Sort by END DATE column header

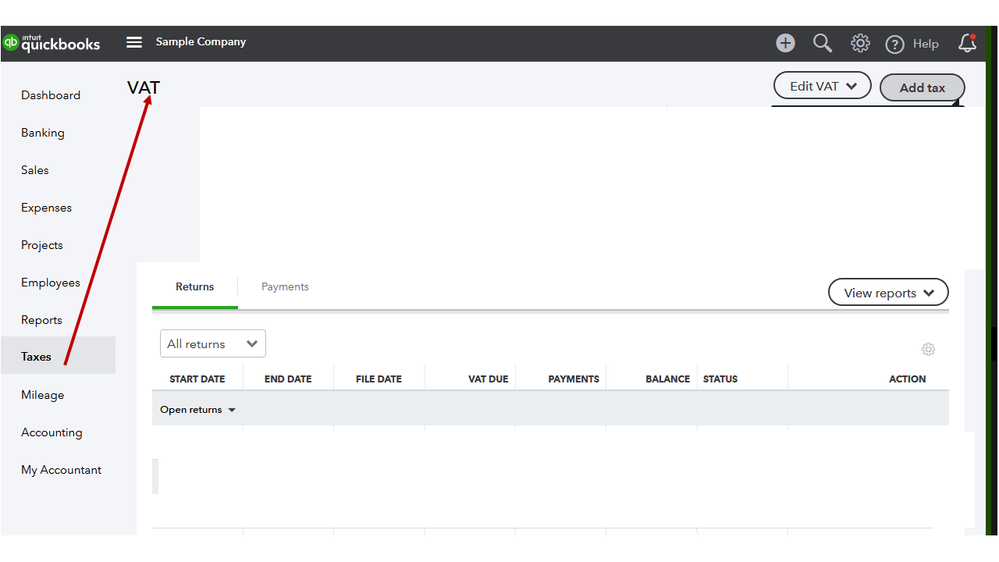pyautogui.click(x=288, y=378)
